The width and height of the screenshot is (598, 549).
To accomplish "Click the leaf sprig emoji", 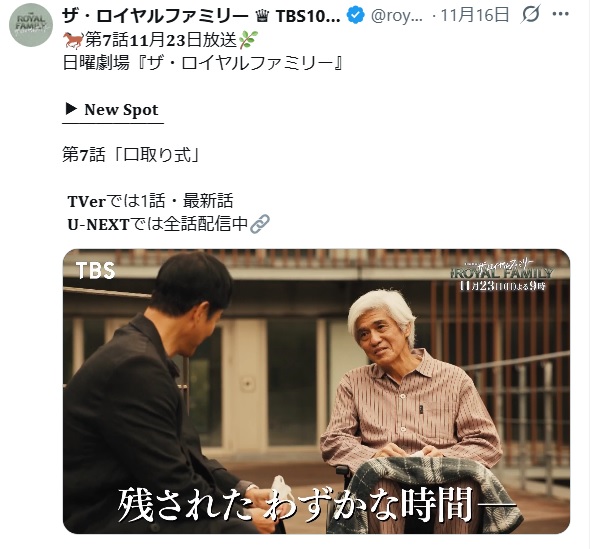I will click(248, 40).
